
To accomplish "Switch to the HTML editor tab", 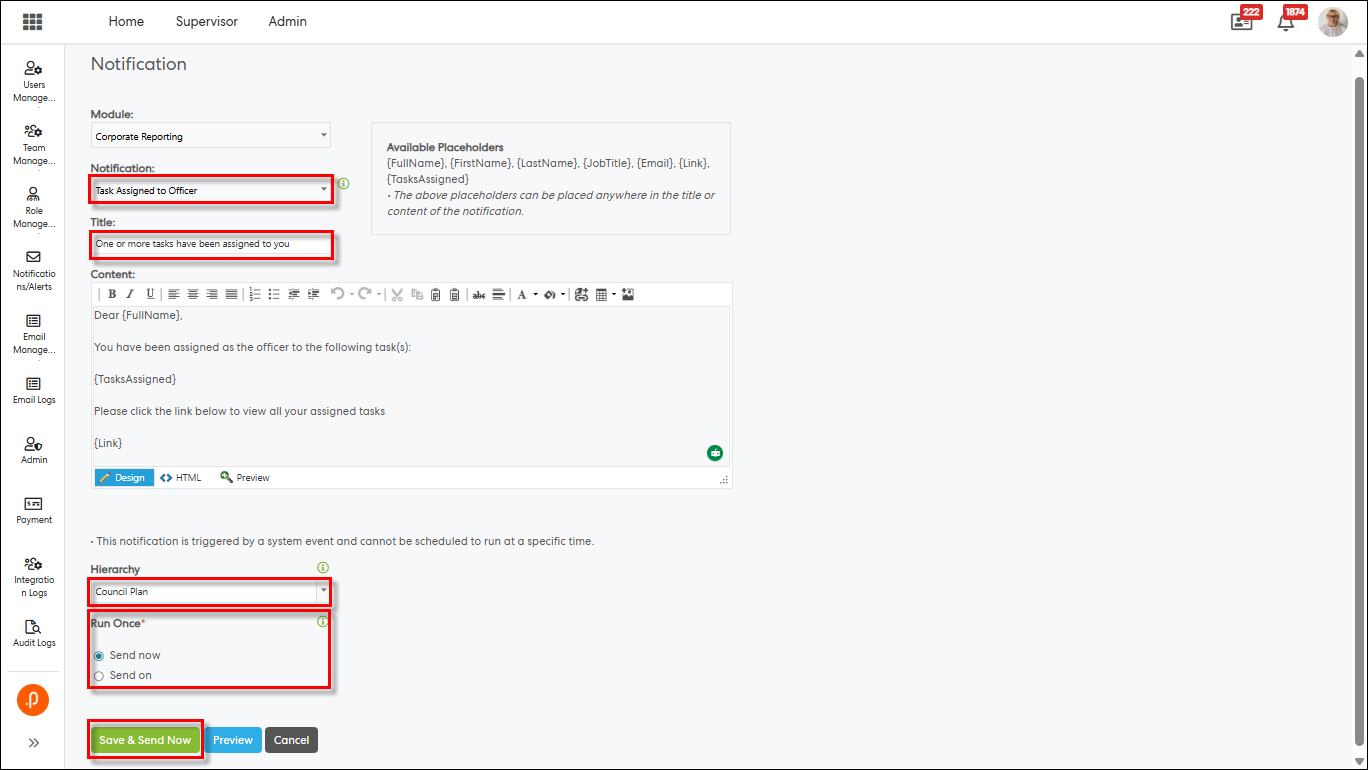I will pyautogui.click(x=181, y=478).
